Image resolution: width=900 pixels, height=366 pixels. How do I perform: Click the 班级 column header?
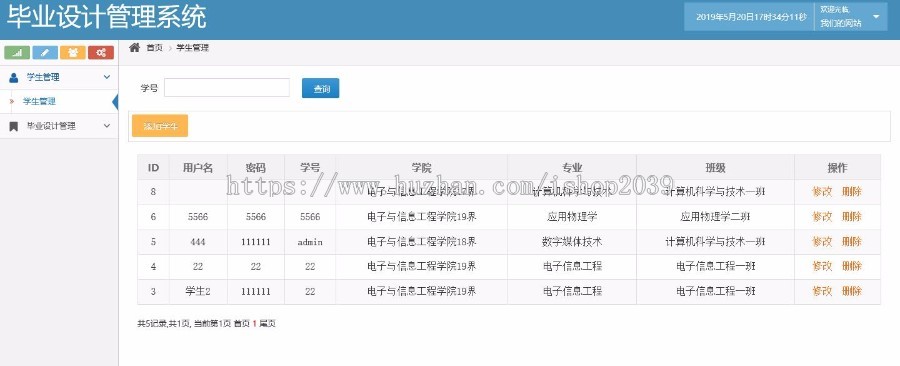click(715, 168)
